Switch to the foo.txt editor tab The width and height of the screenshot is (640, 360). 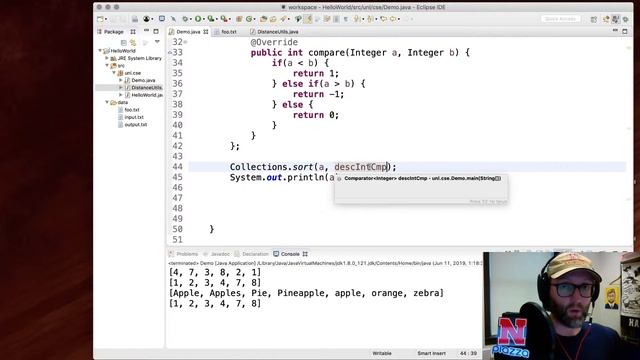click(x=229, y=31)
